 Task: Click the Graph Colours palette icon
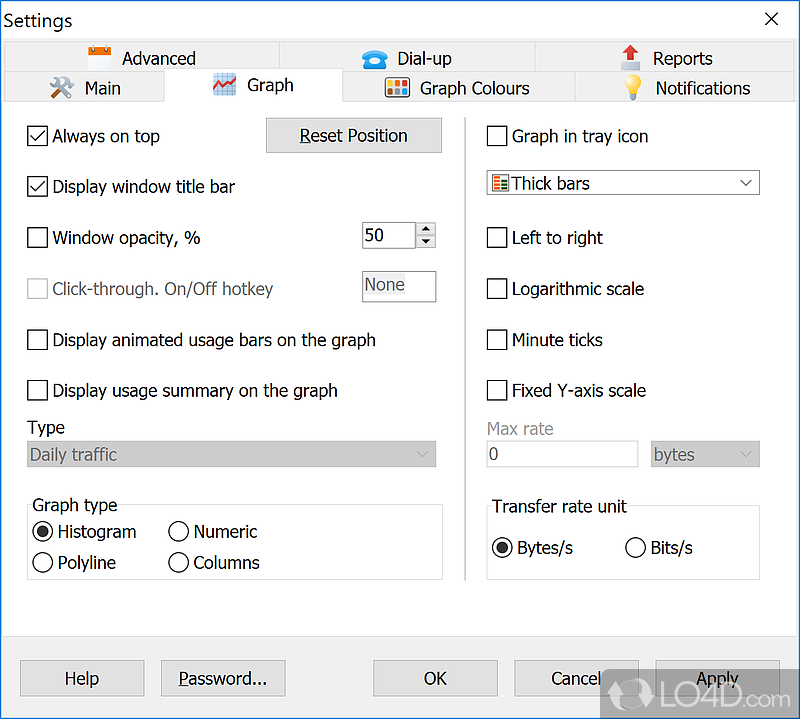click(x=398, y=87)
